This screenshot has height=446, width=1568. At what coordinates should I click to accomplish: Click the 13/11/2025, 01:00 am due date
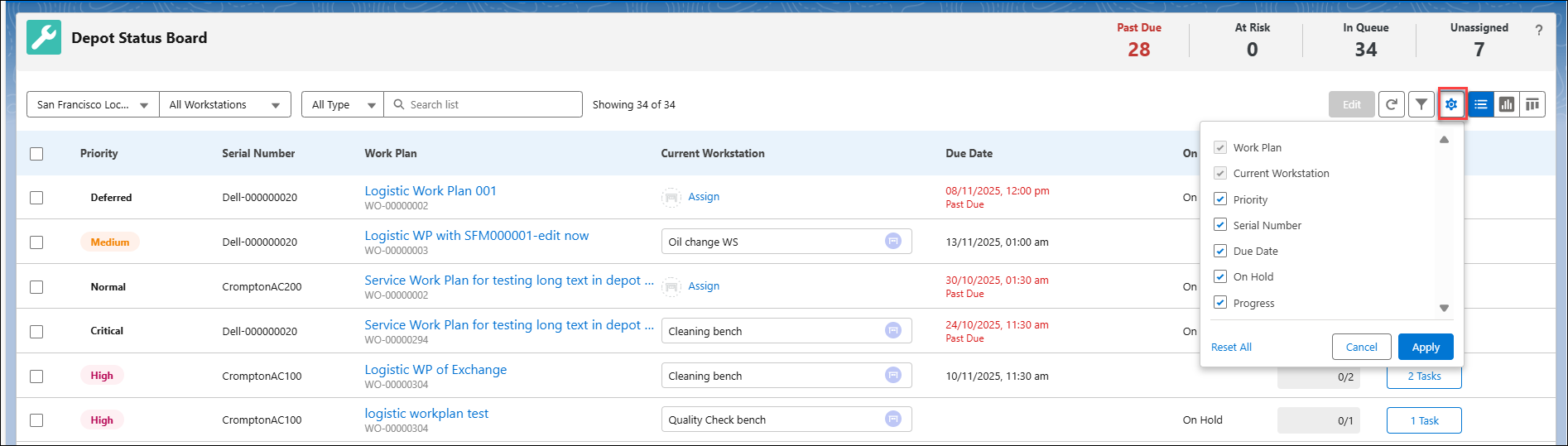998,242
